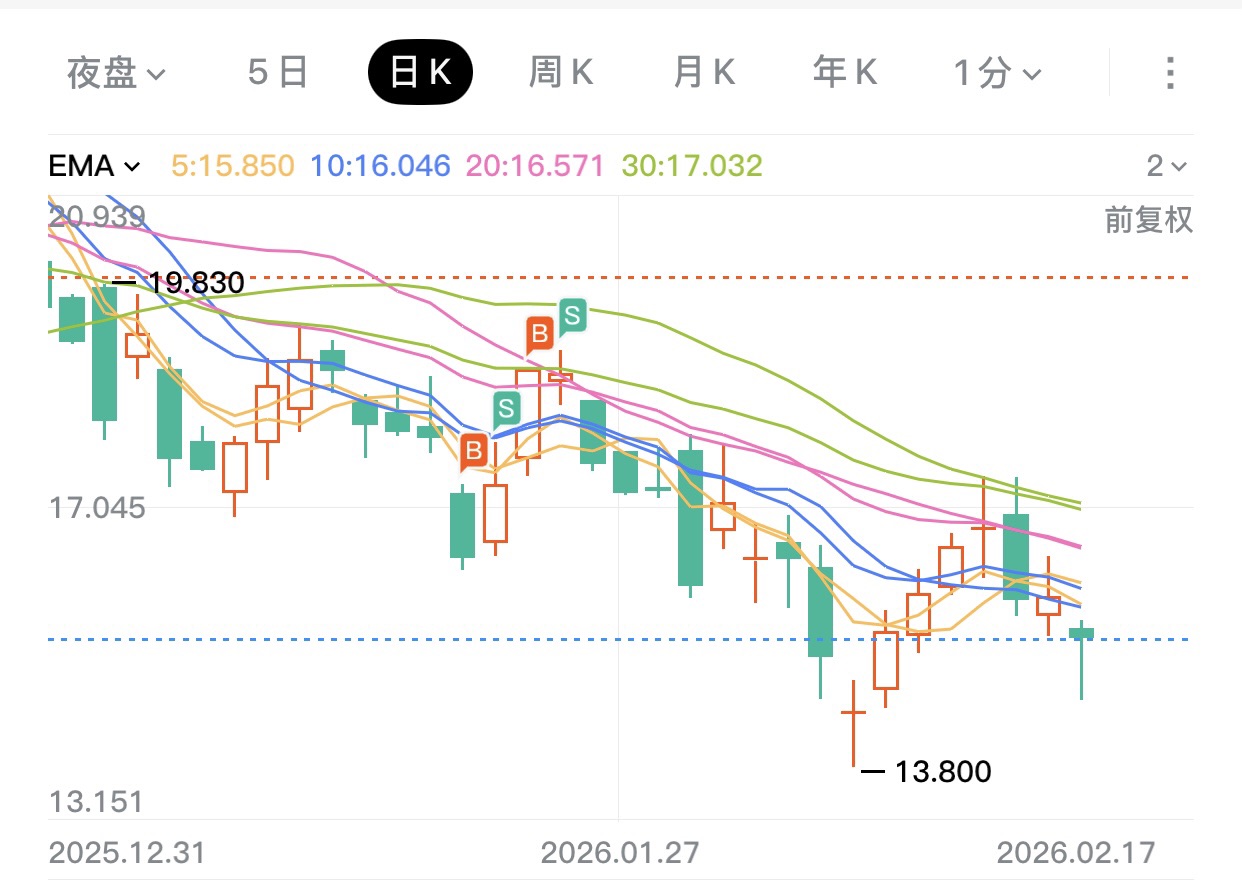Click the EMA 10 value 16.046

point(381,166)
